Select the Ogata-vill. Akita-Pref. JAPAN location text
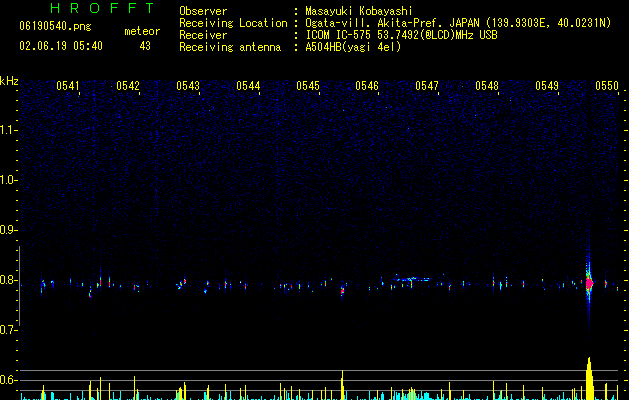629x400 pixels. coord(458,23)
